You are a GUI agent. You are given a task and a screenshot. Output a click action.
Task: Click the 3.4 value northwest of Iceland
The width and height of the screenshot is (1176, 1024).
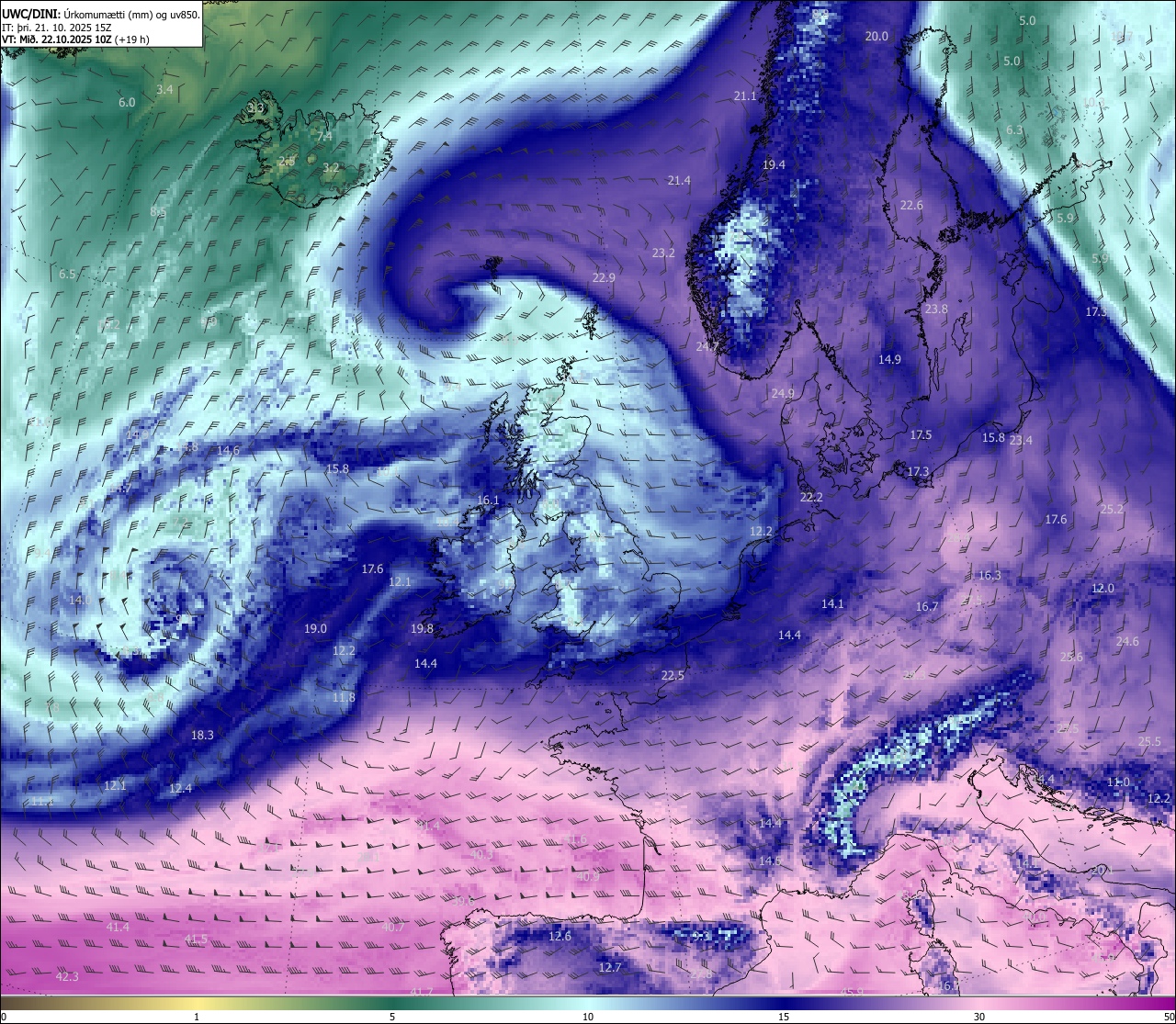tap(164, 90)
